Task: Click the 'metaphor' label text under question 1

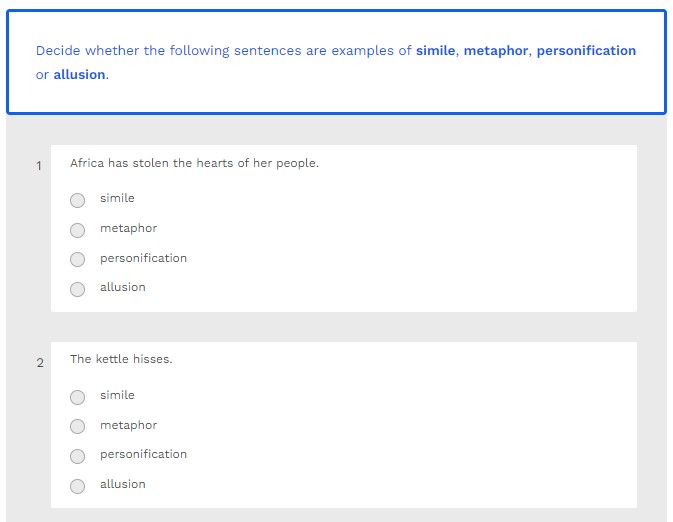Action: [x=128, y=228]
